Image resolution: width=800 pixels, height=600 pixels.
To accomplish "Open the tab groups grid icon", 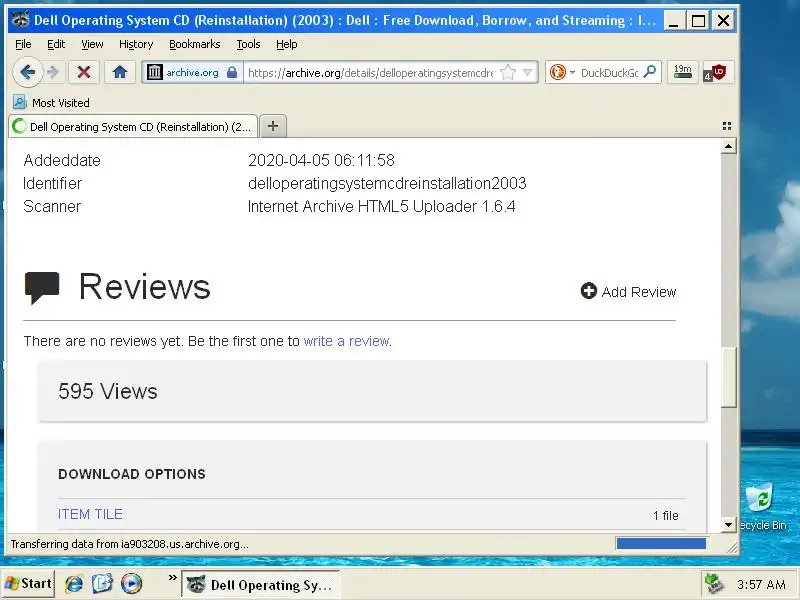I will click(727, 126).
